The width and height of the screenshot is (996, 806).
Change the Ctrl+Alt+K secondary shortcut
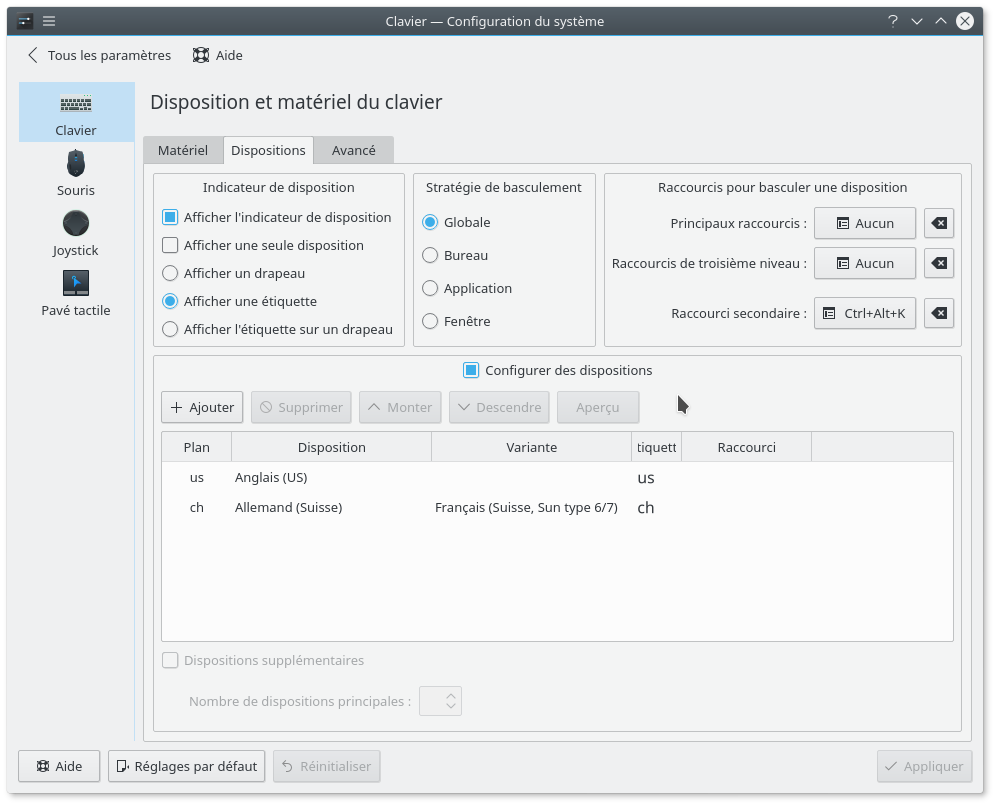tap(865, 313)
